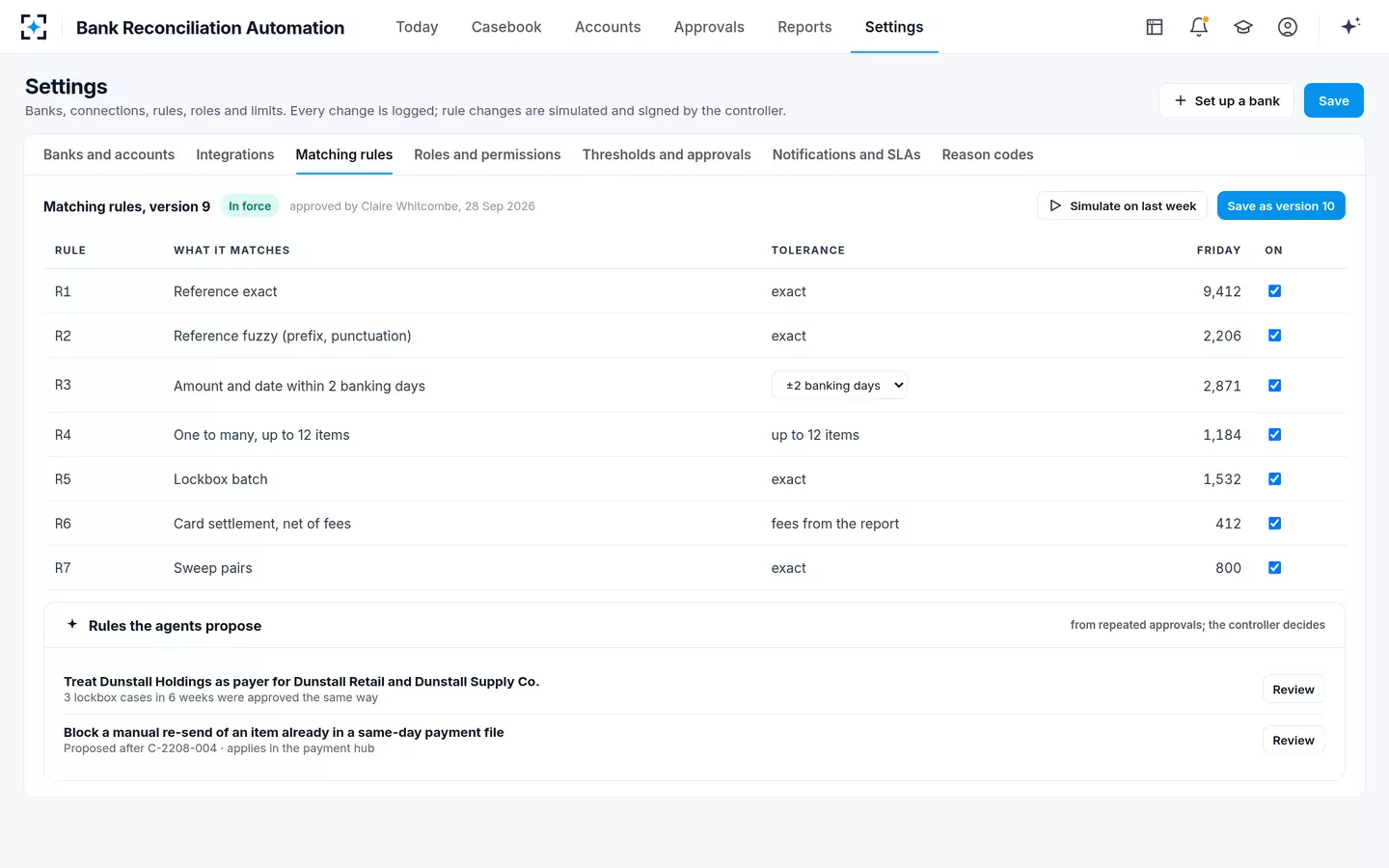
Task: Open the Casebook section
Action: pos(506,27)
